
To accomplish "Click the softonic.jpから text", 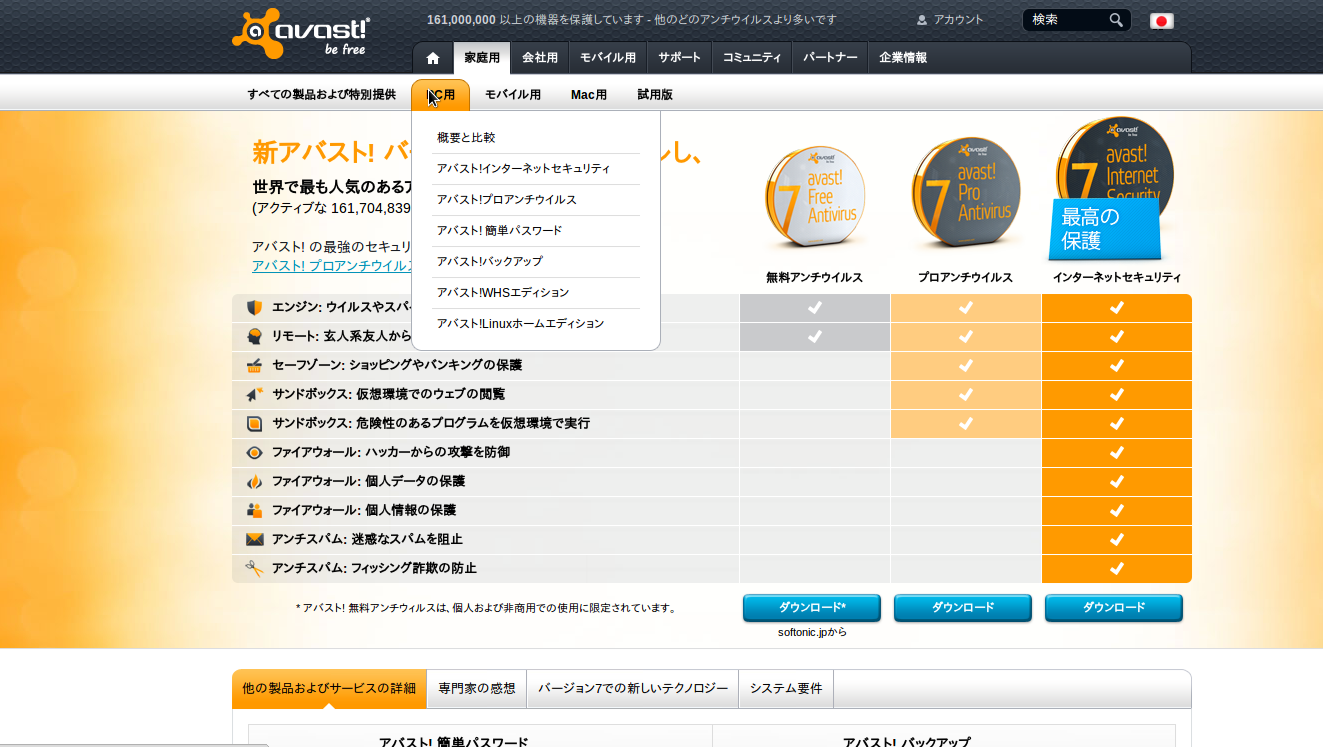I will click(x=812, y=632).
